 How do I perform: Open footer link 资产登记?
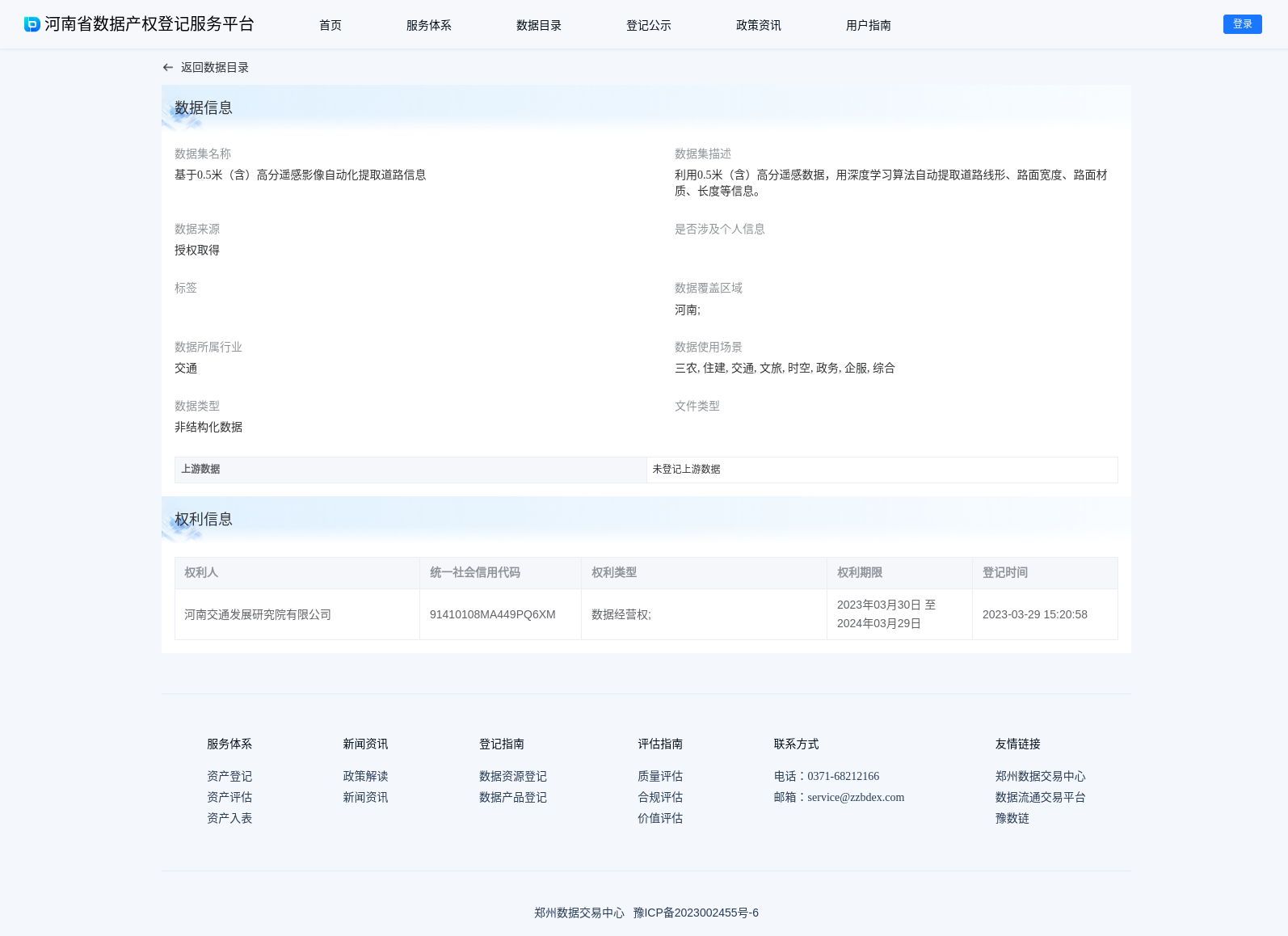click(229, 776)
